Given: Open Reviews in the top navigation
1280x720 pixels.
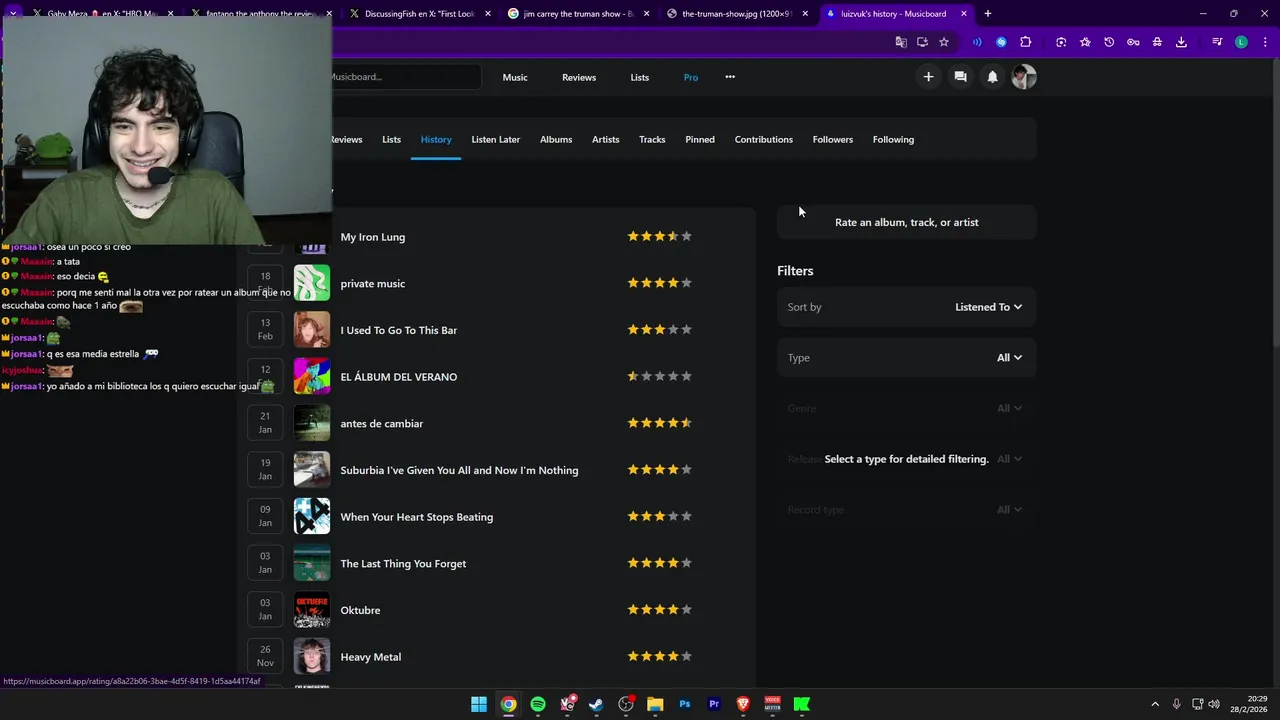Looking at the screenshot, I should tap(579, 77).
